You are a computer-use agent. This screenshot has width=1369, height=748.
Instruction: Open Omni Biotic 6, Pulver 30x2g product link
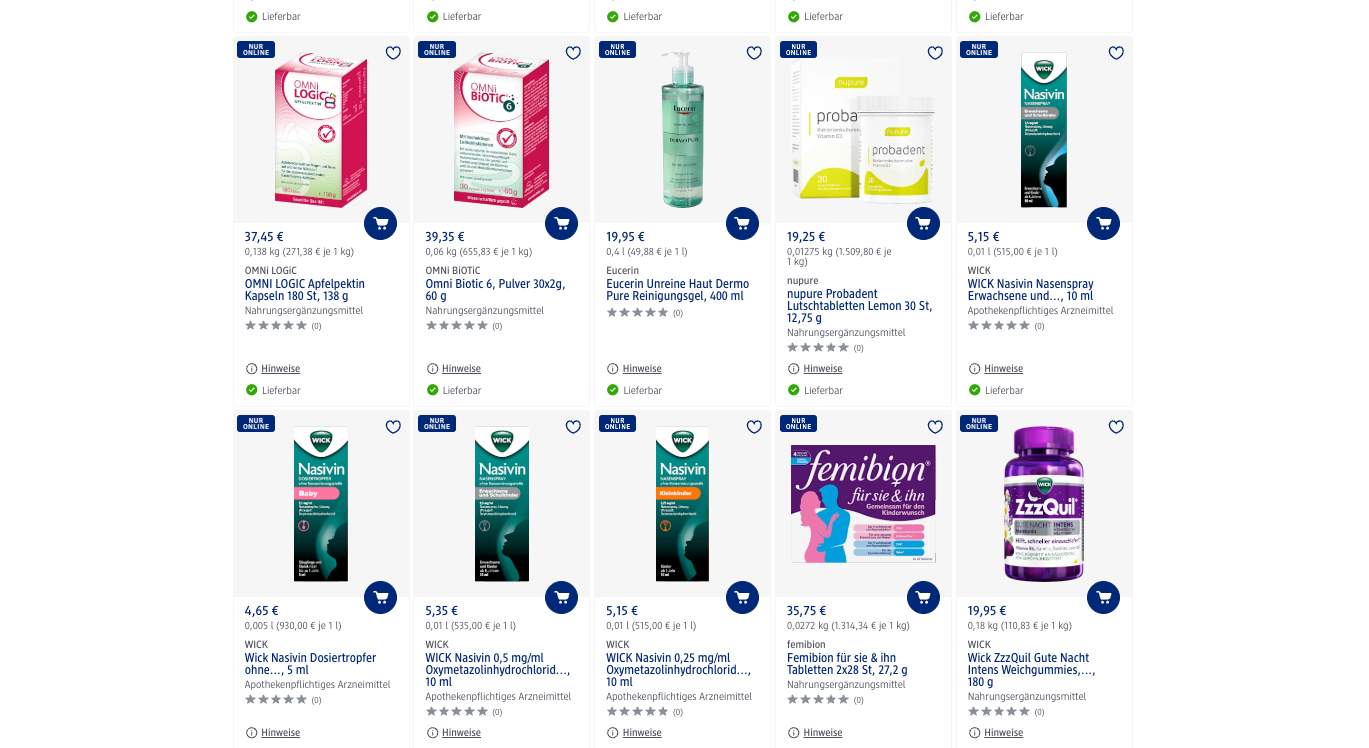tap(495, 290)
